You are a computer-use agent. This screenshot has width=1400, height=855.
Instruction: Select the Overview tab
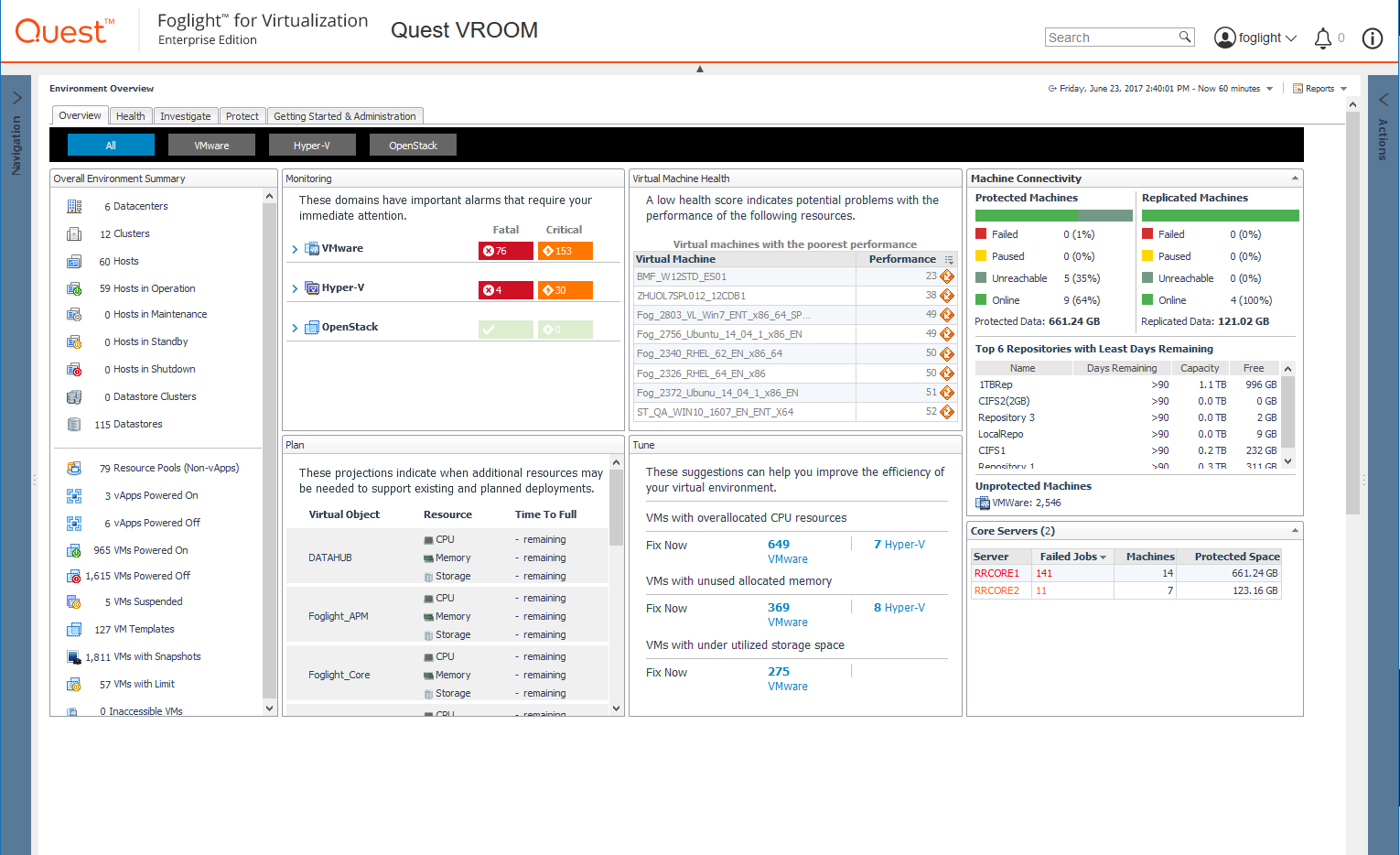click(80, 115)
